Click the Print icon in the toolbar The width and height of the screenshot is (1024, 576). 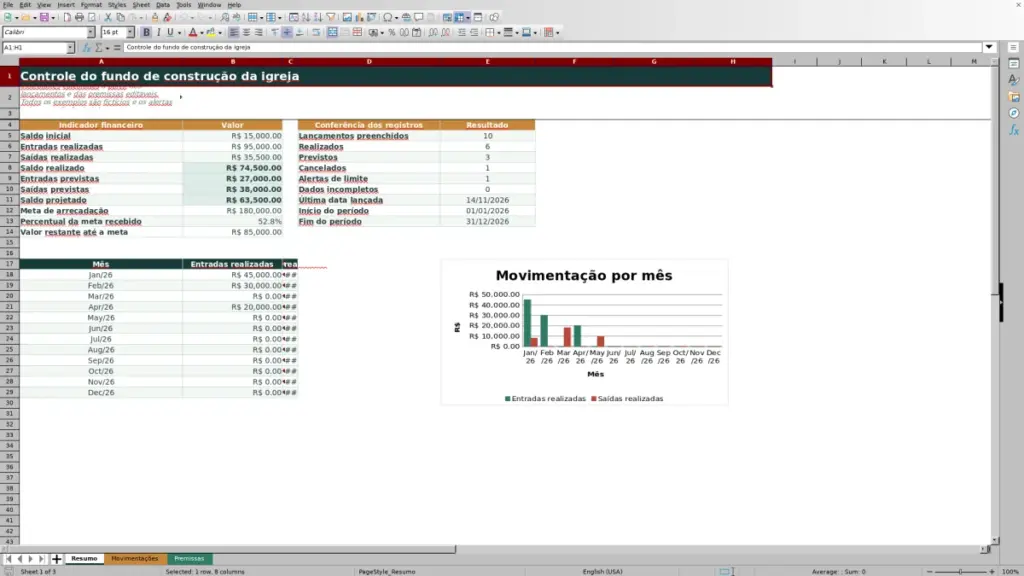(79, 18)
